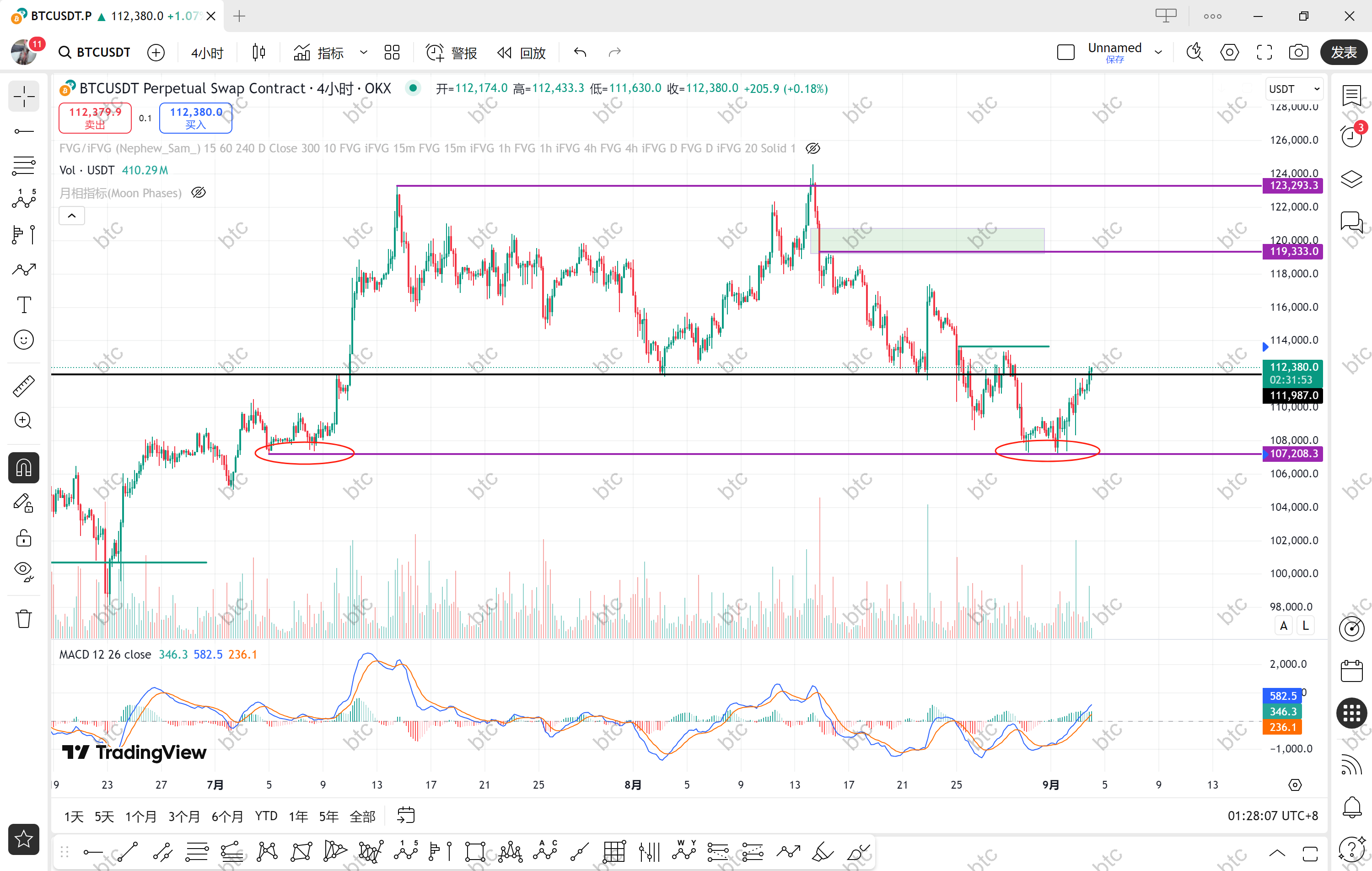Open the calendar panel on right sidebar
The width and height of the screenshot is (1372, 871).
(x=1351, y=671)
